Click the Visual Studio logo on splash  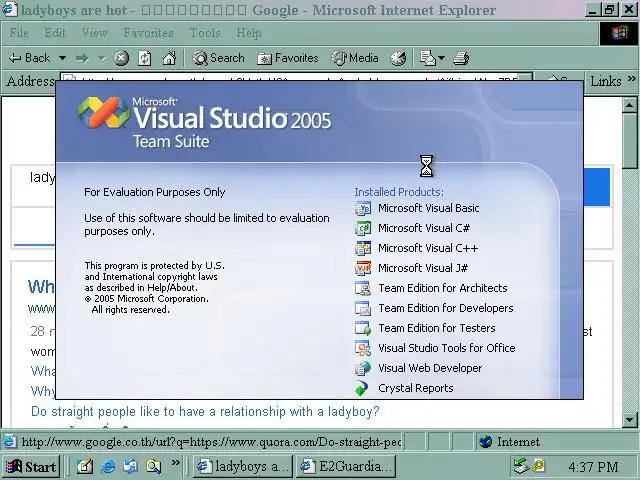click(103, 112)
